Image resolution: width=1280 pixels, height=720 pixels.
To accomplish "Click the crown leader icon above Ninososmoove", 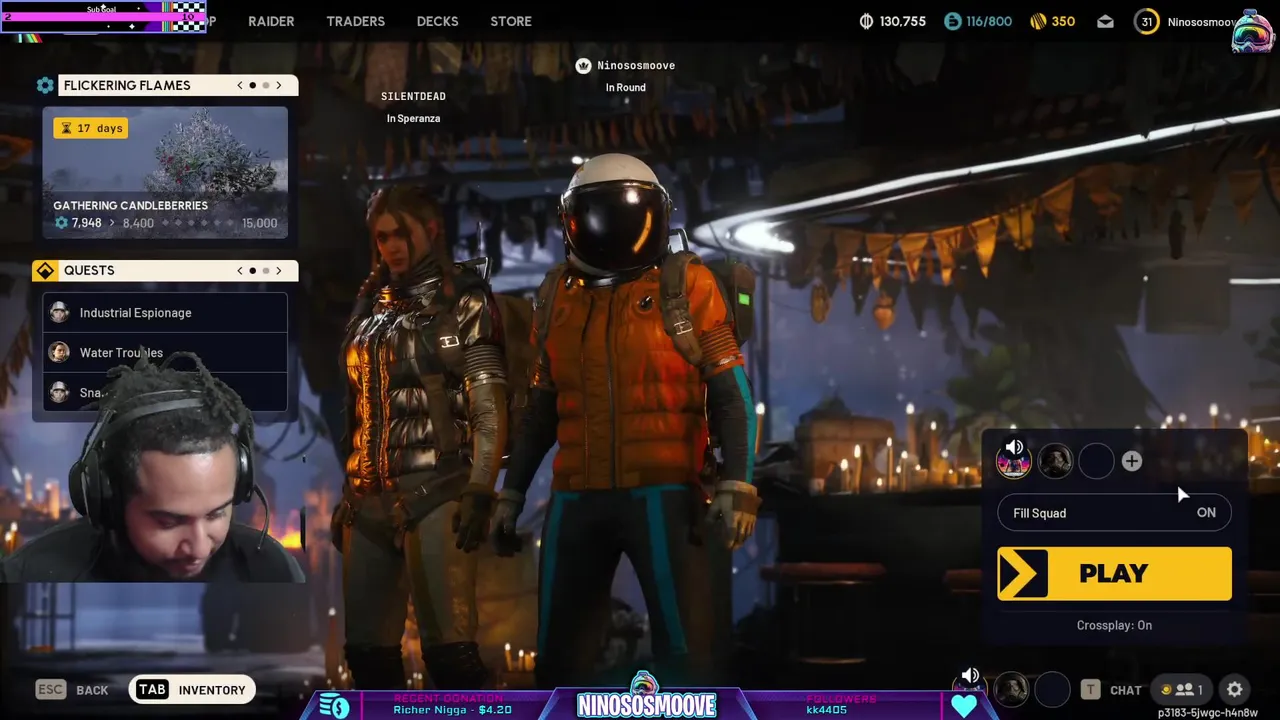I will coord(583,65).
